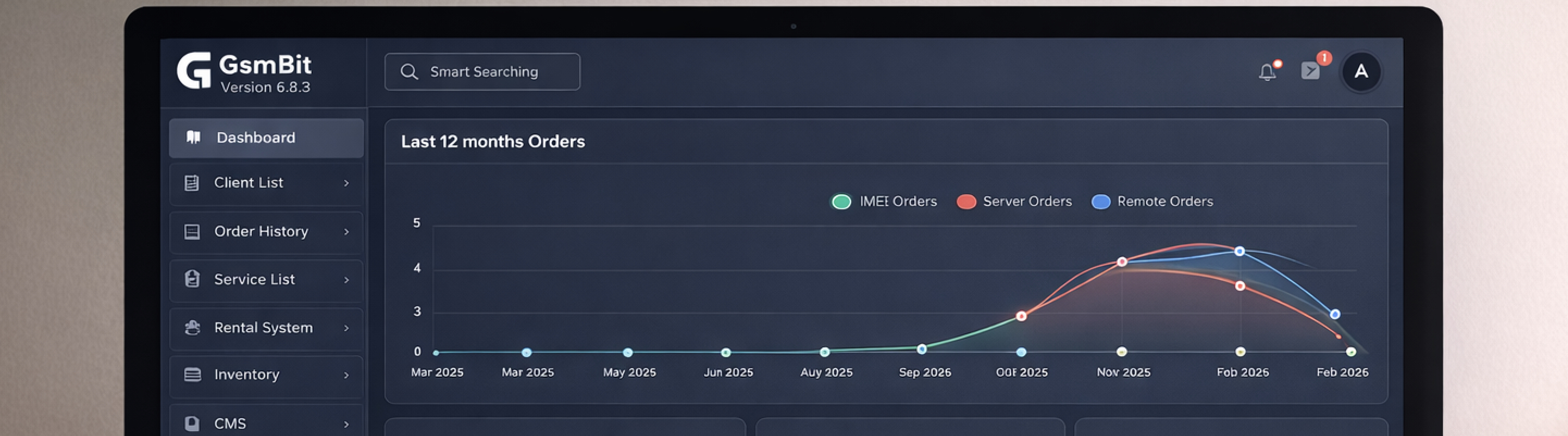Open the user avatar labeled A

pos(1361,72)
